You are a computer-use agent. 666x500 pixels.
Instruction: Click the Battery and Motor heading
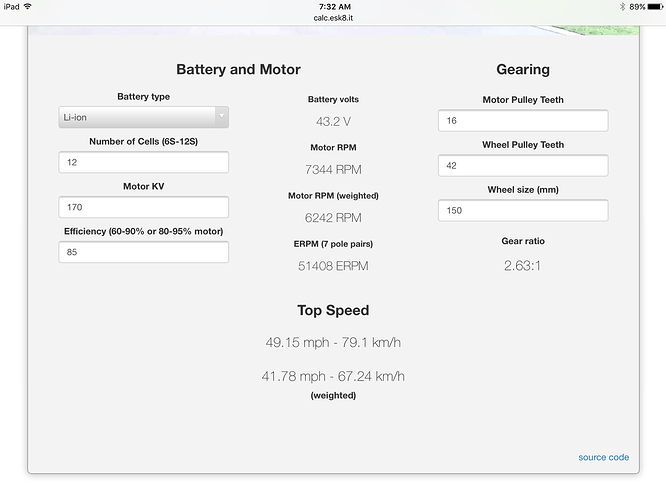238,70
